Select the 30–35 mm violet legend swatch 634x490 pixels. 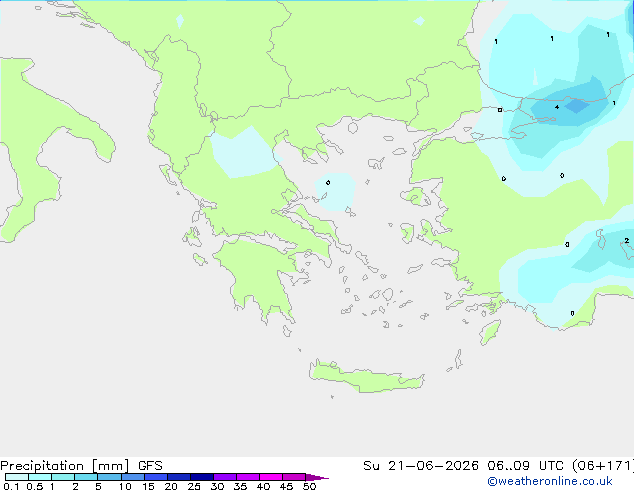(225, 477)
